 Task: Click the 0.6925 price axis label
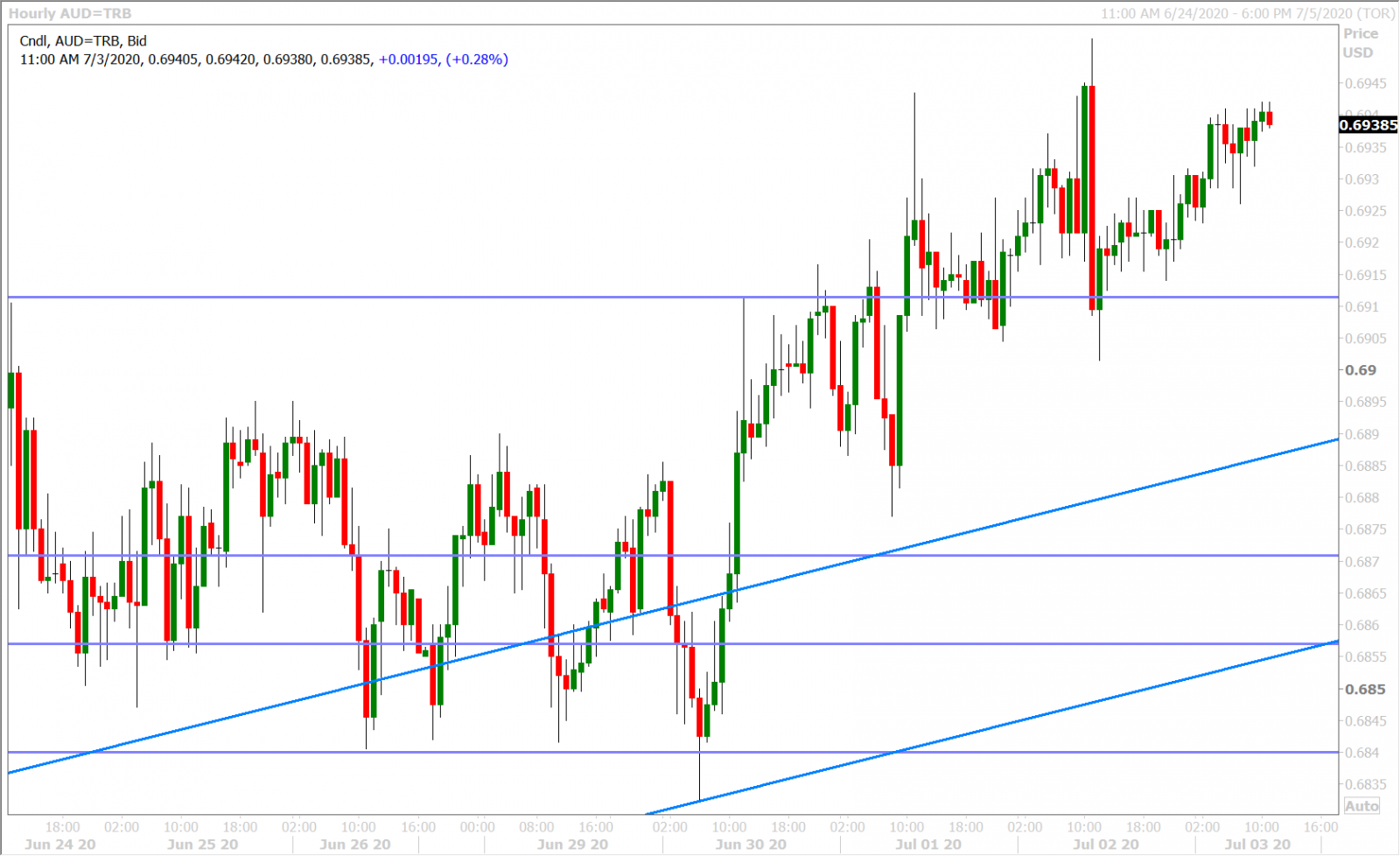1366,211
